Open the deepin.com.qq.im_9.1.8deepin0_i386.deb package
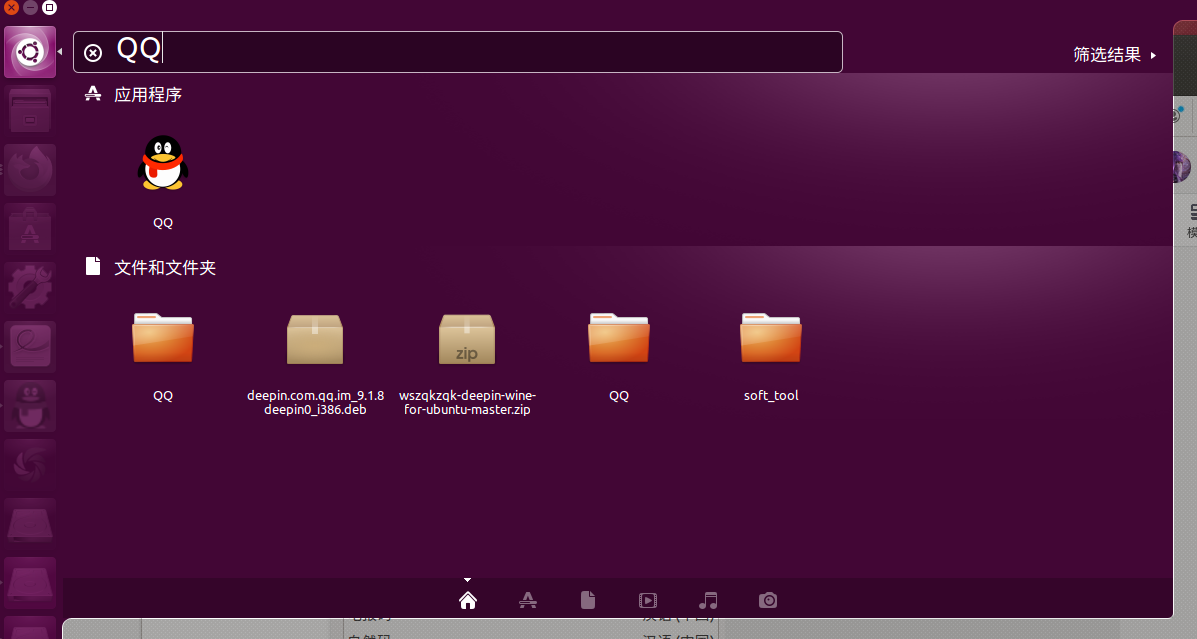 click(x=315, y=340)
